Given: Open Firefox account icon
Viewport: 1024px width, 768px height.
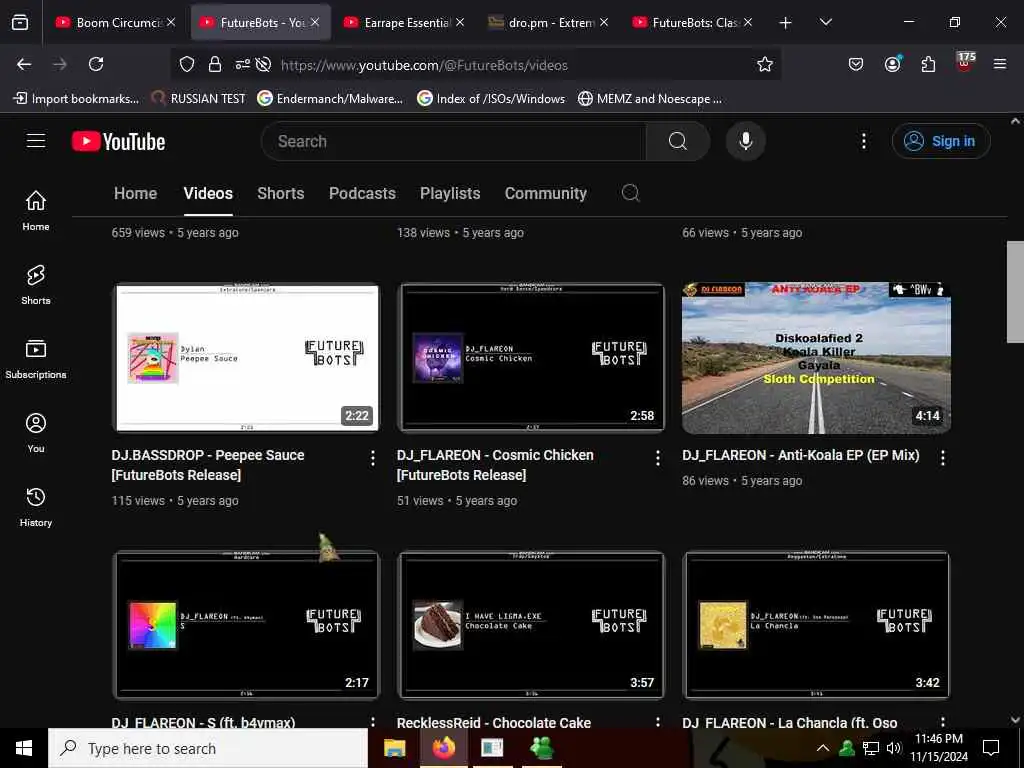Looking at the screenshot, I should point(892,65).
